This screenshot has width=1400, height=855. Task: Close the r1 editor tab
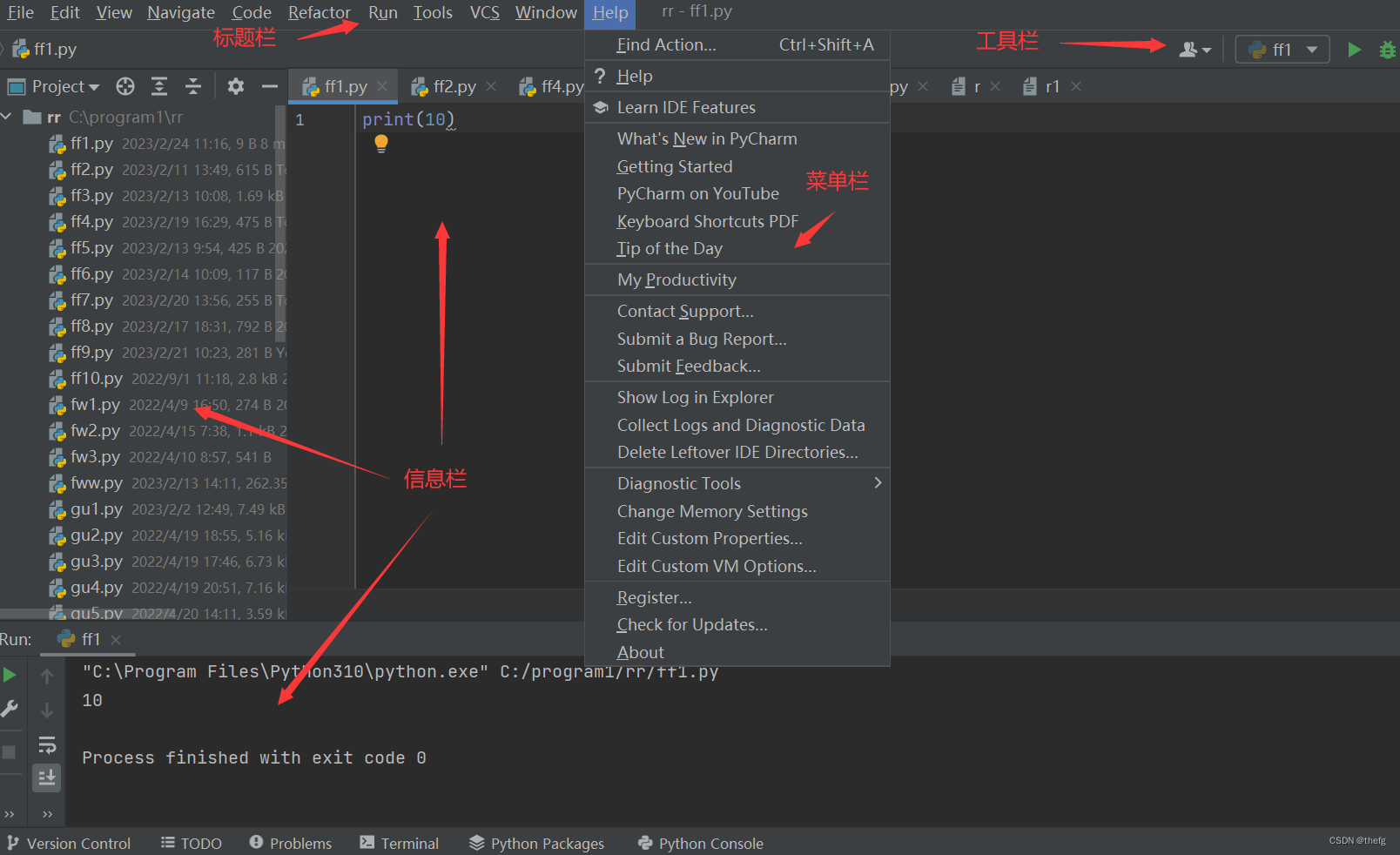coord(1076,86)
